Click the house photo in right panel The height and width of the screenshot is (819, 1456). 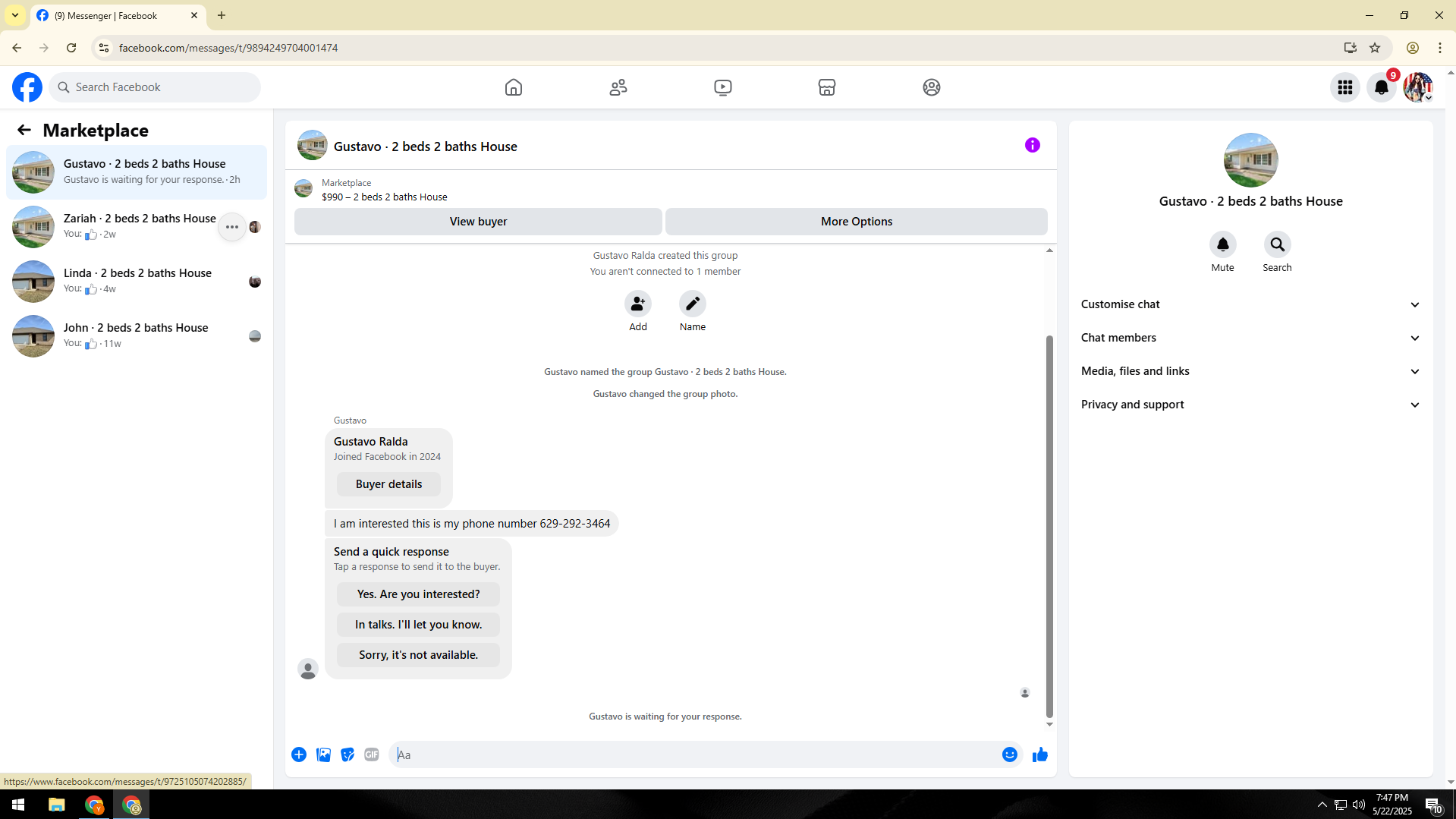click(x=1251, y=160)
